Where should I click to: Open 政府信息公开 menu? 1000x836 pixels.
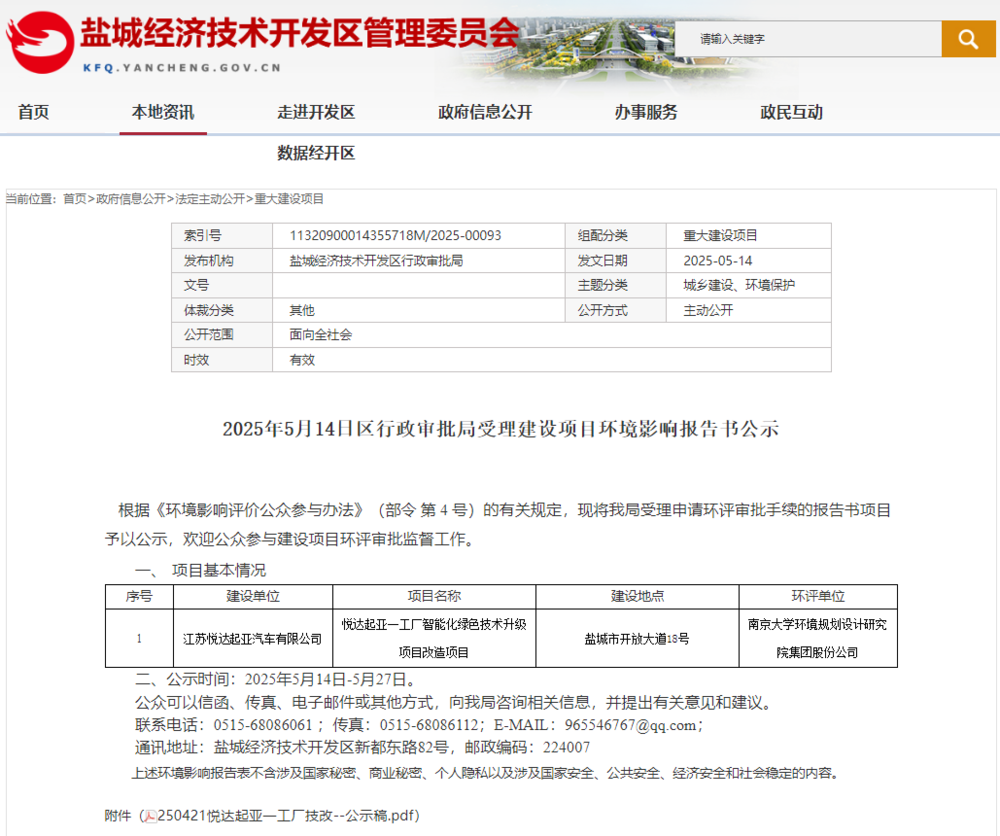pos(485,112)
